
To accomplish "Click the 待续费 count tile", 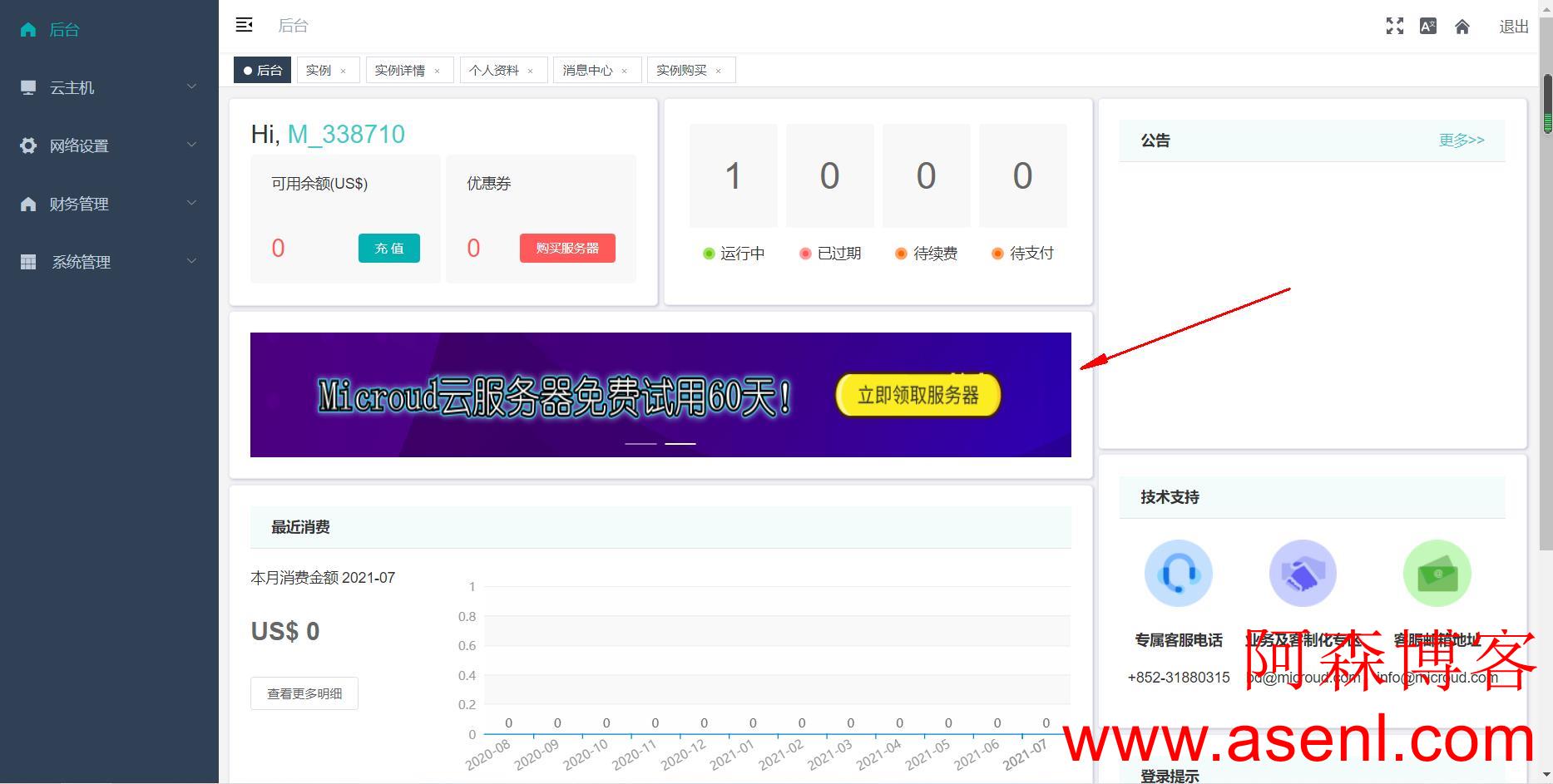I will pos(926,175).
